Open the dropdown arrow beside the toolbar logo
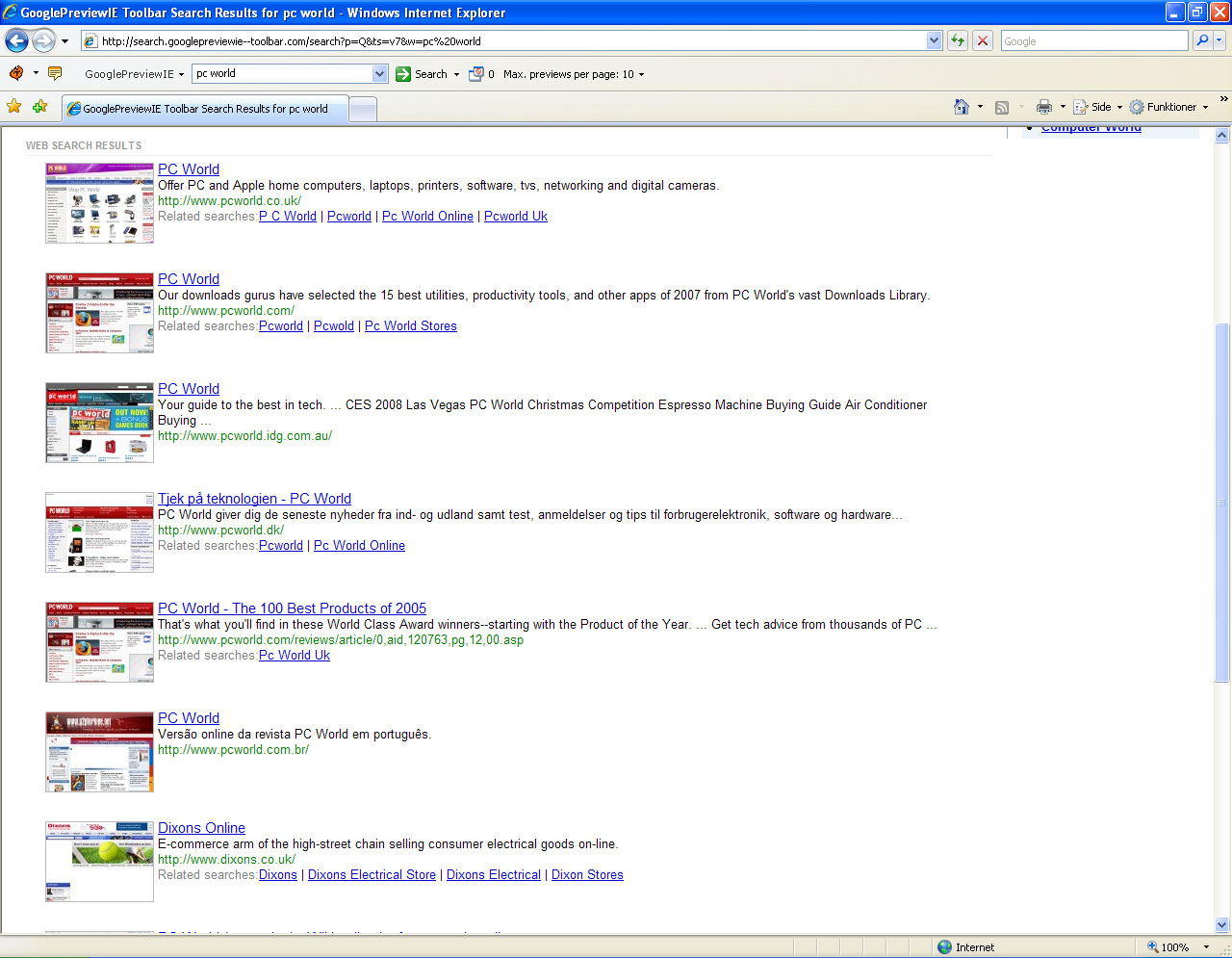 (x=37, y=73)
